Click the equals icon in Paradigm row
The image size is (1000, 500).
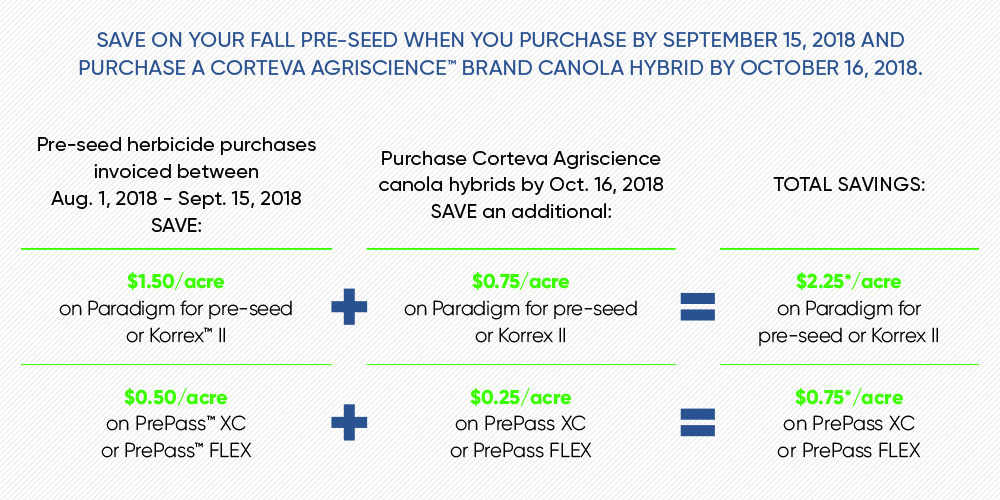tap(698, 307)
